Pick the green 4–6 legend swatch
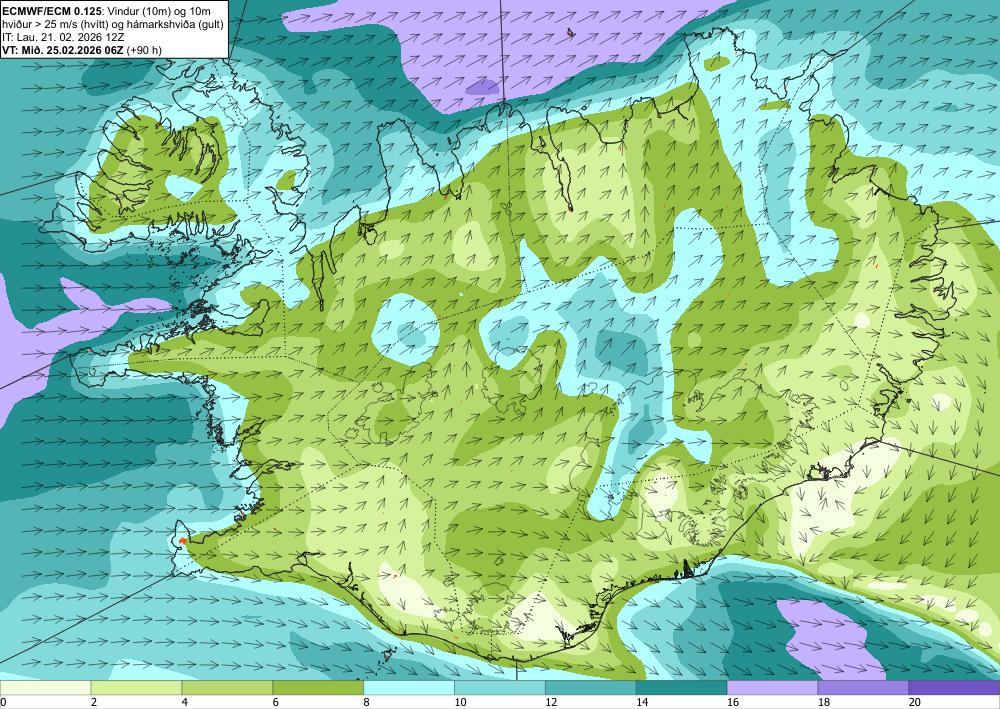This screenshot has height=709, width=1000. tap(227, 688)
